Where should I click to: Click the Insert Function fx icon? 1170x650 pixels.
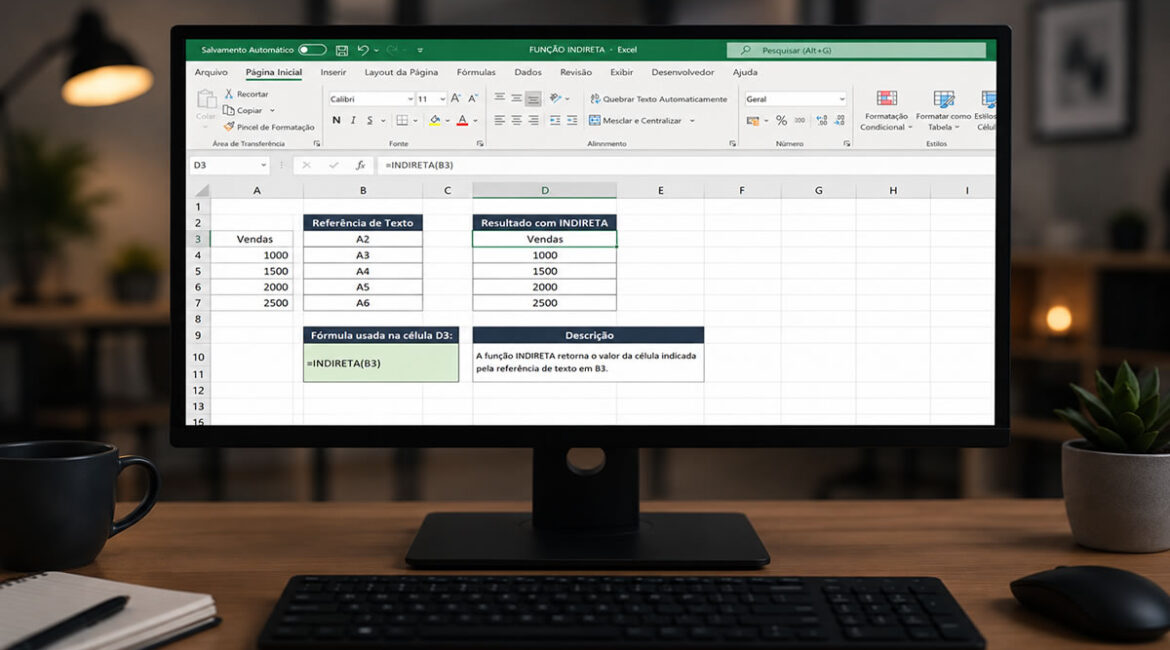coord(360,165)
